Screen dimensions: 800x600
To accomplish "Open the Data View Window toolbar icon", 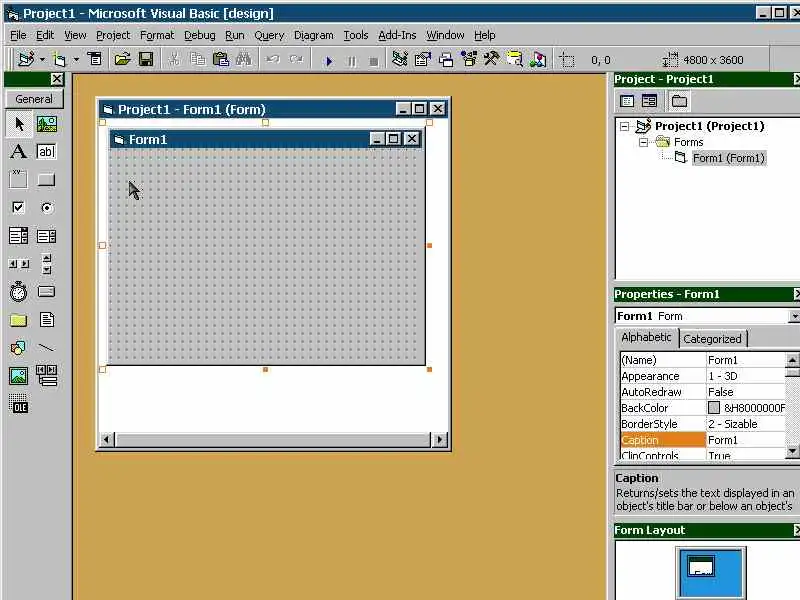I will coord(515,60).
